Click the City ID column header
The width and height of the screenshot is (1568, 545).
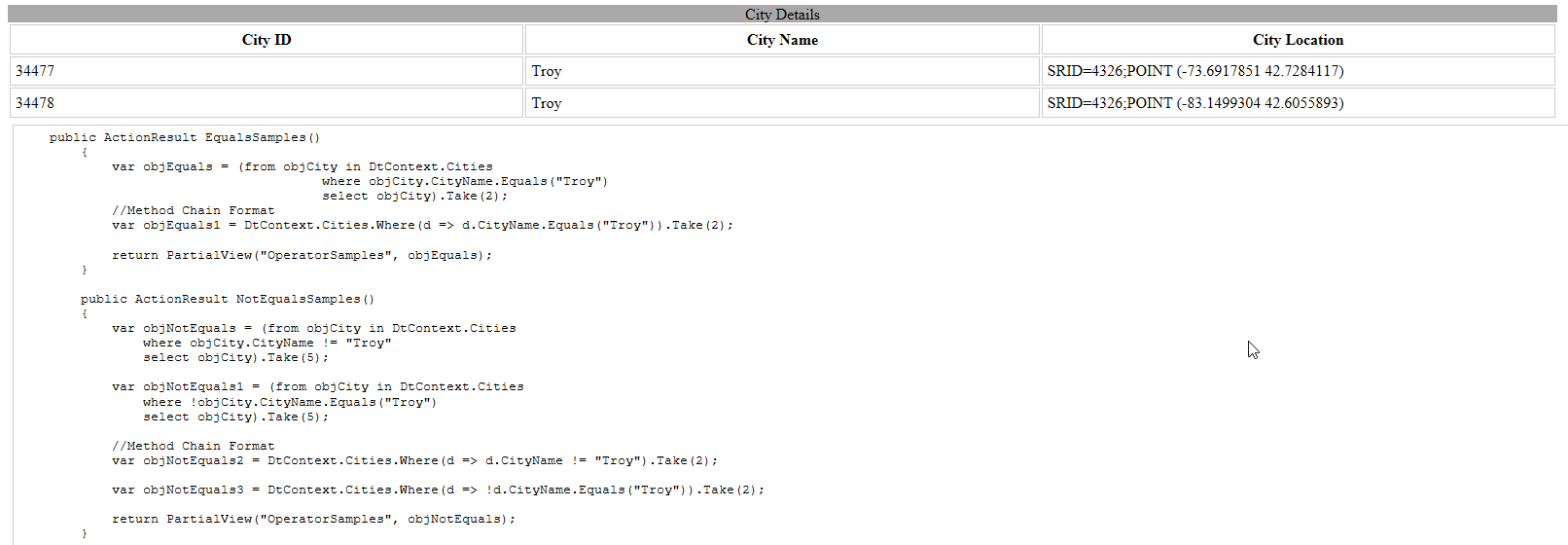(267, 40)
